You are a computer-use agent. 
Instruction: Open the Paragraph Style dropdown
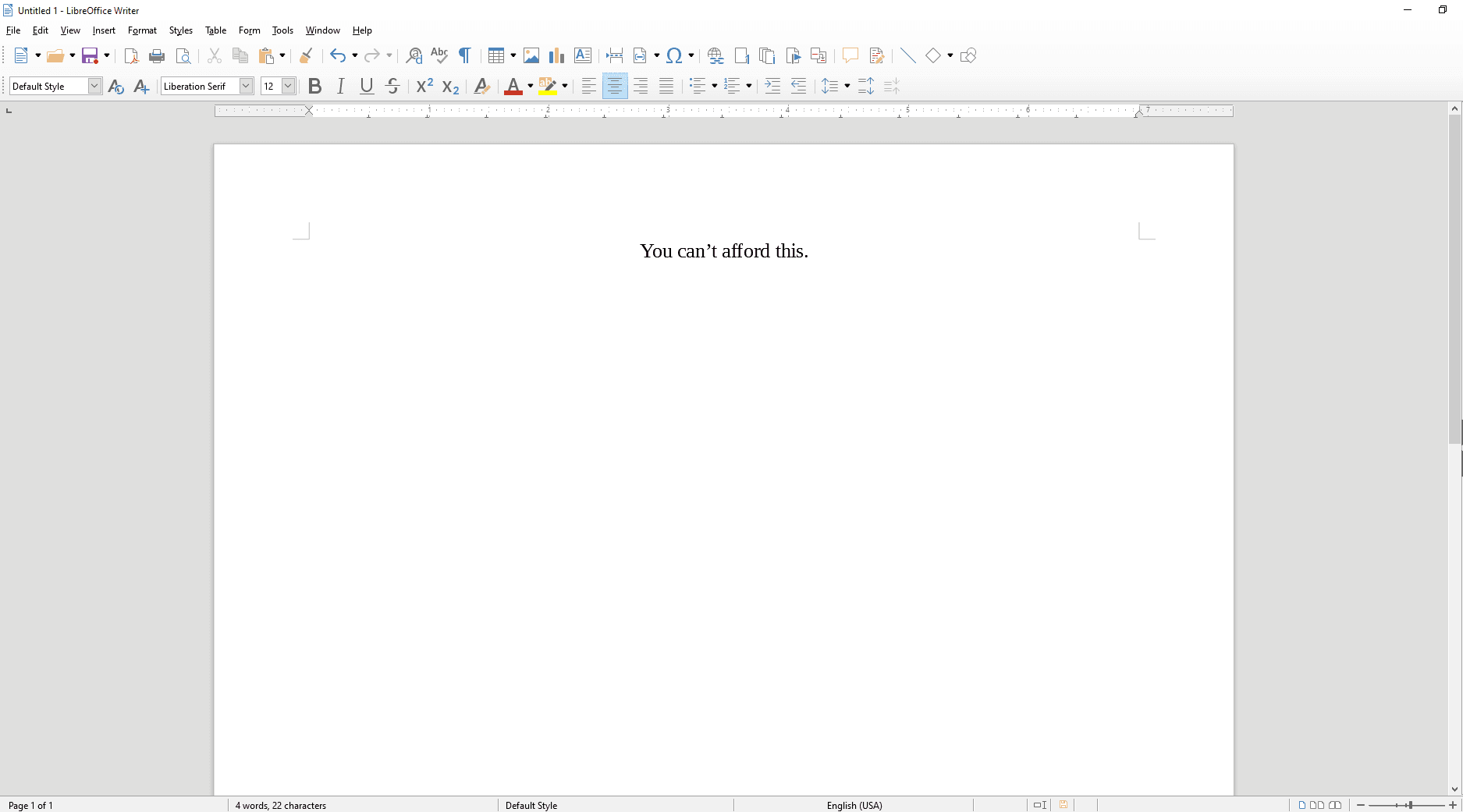94,86
